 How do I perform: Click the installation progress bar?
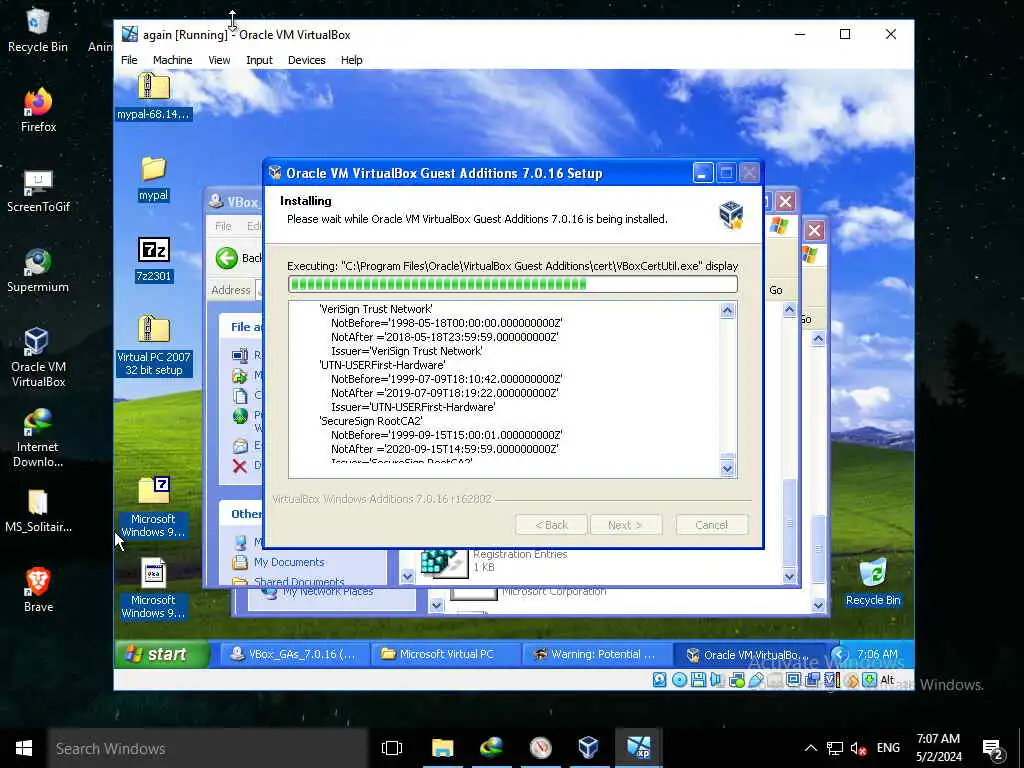coord(513,284)
